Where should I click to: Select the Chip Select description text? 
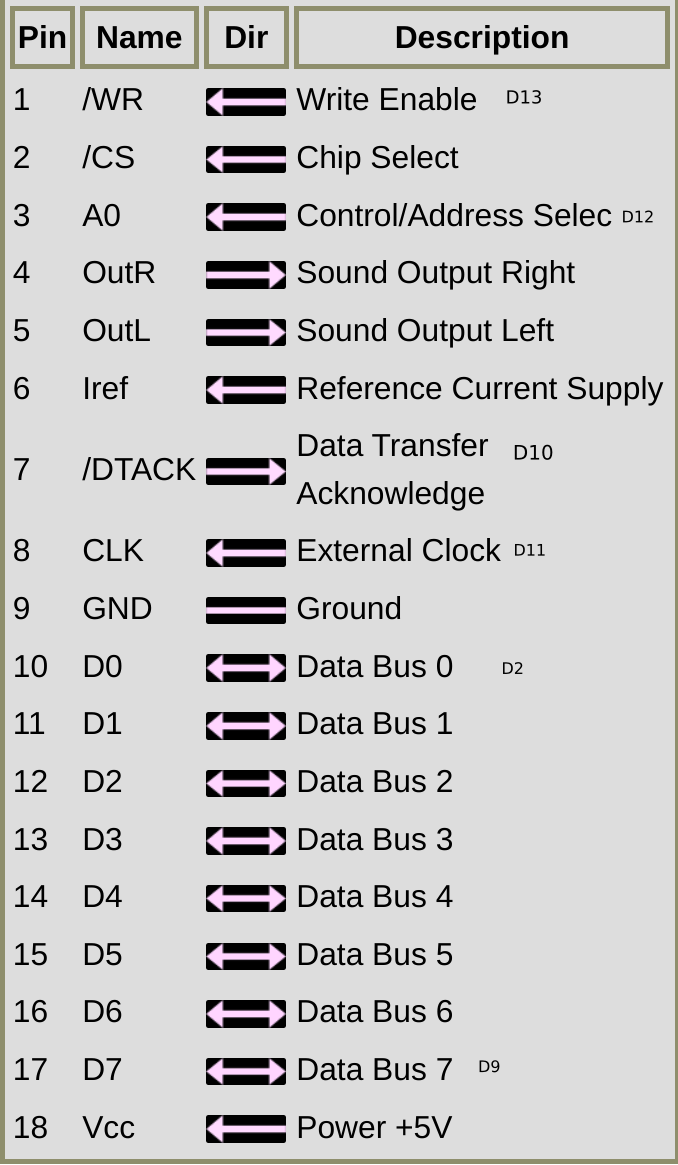point(377,158)
